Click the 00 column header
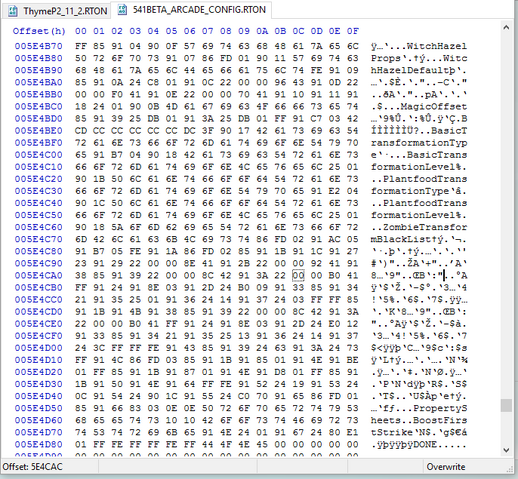This screenshot has height=479, width=518. coord(81,31)
